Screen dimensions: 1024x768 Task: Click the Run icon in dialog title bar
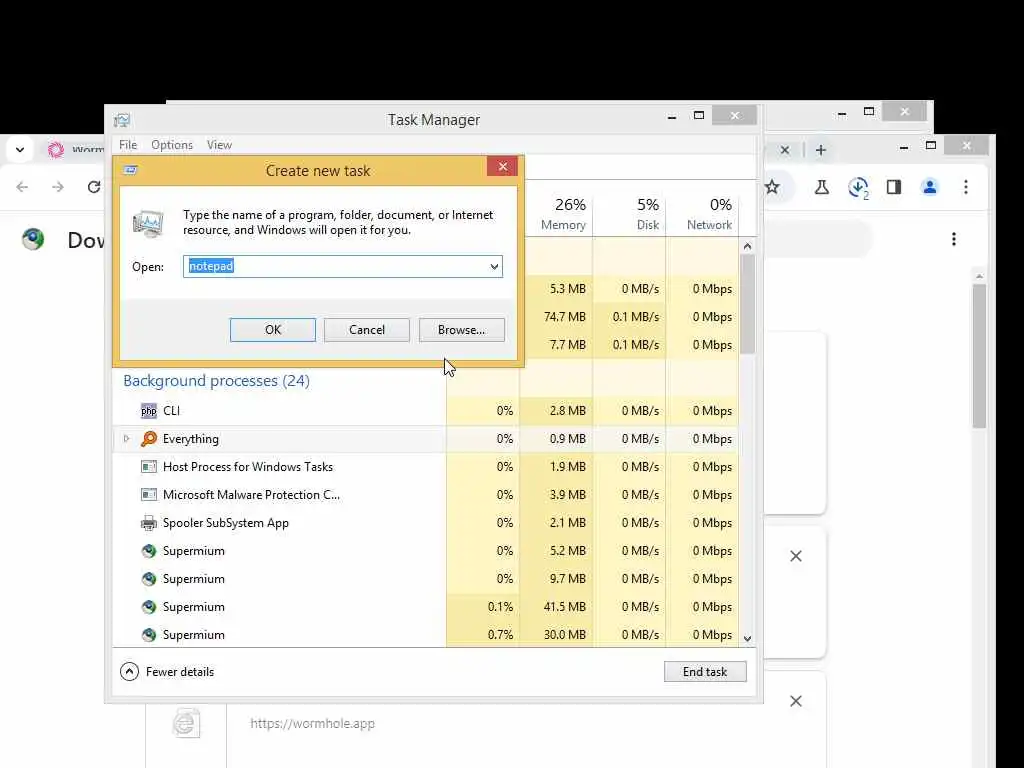pos(130,170)
